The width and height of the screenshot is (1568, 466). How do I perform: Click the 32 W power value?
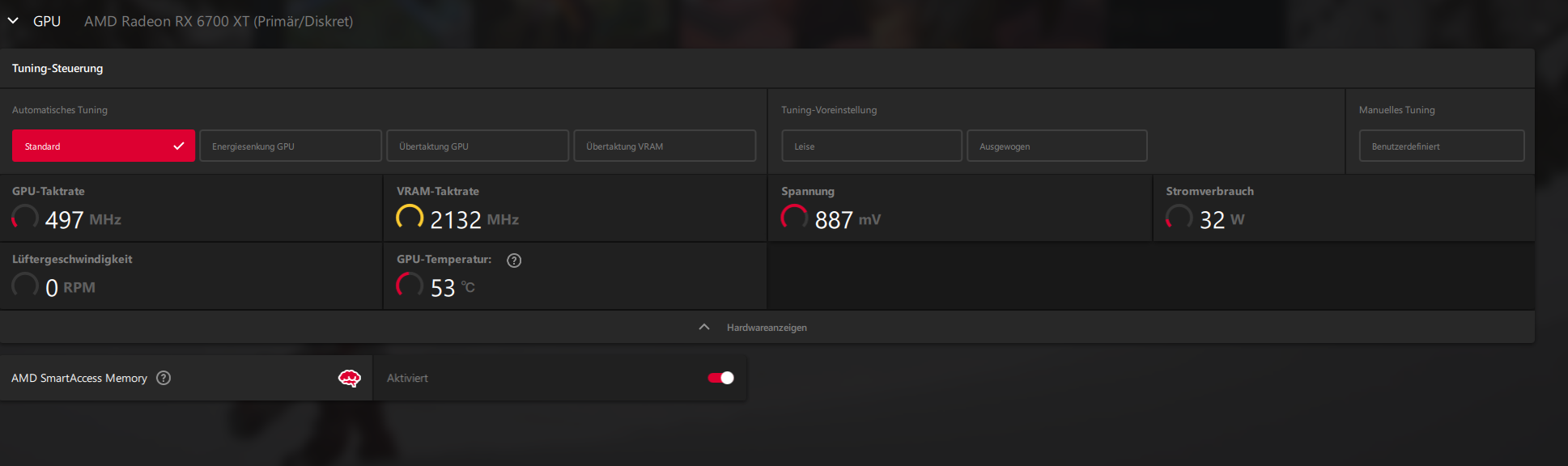tap(1222, 220)
